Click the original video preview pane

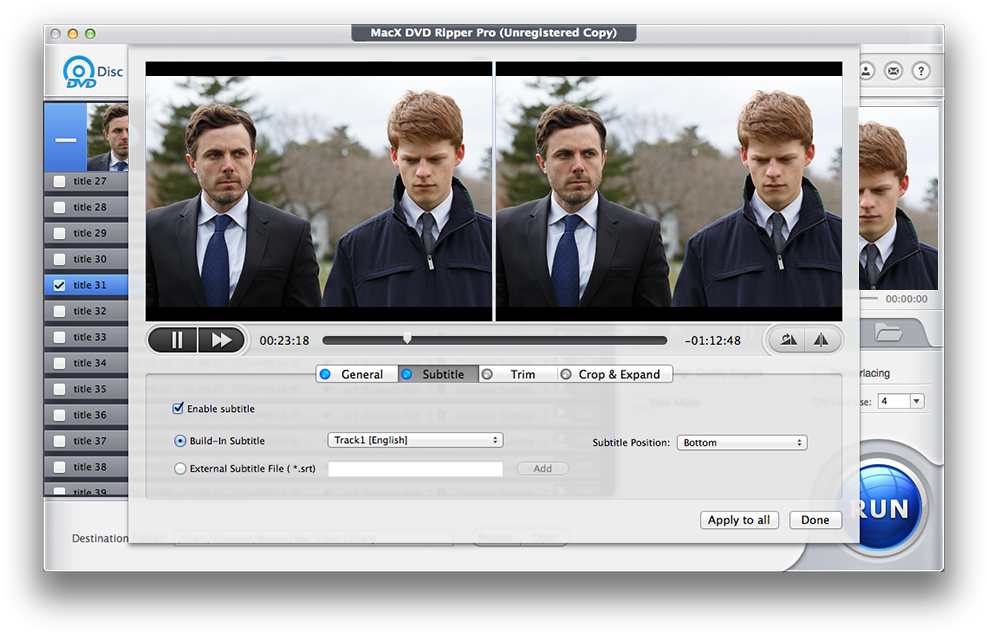319,191
